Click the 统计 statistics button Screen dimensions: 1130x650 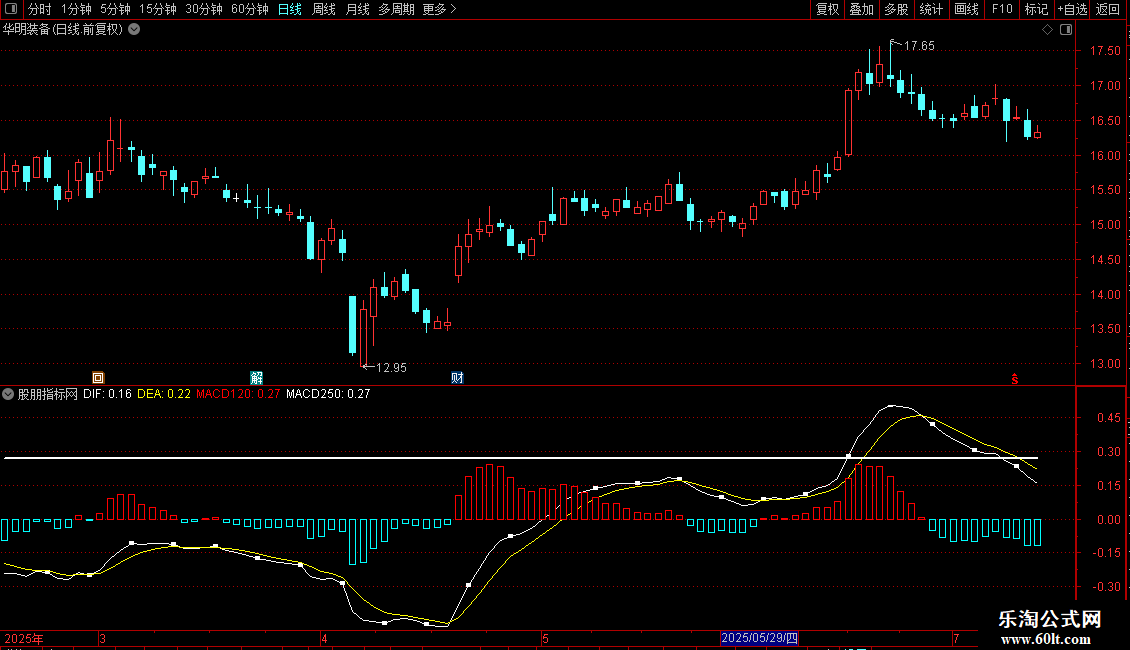coord(930,9)
